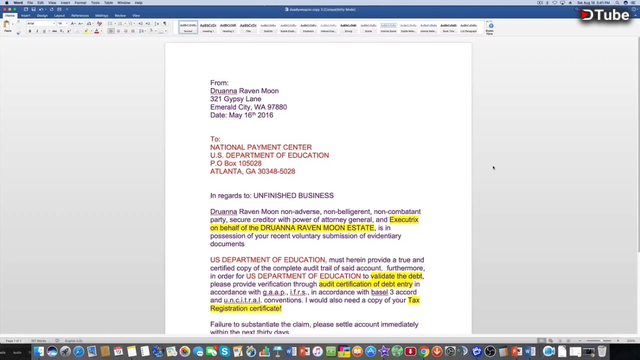This screenshot has width=640, height=360.
Task: Decrease indent icon
Action: coord(140,23)
